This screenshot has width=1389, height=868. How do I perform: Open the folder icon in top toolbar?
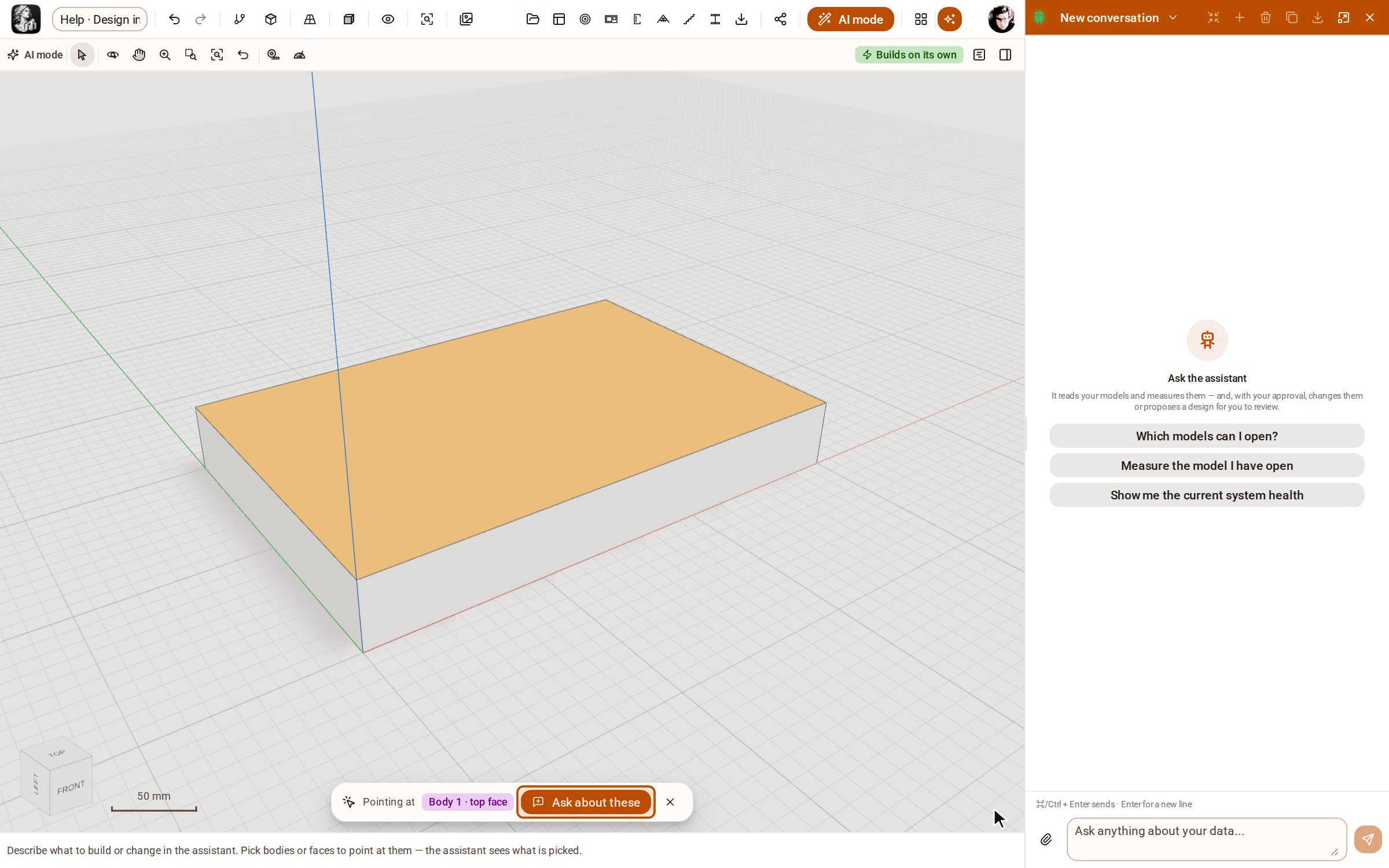tap(532, 19)
